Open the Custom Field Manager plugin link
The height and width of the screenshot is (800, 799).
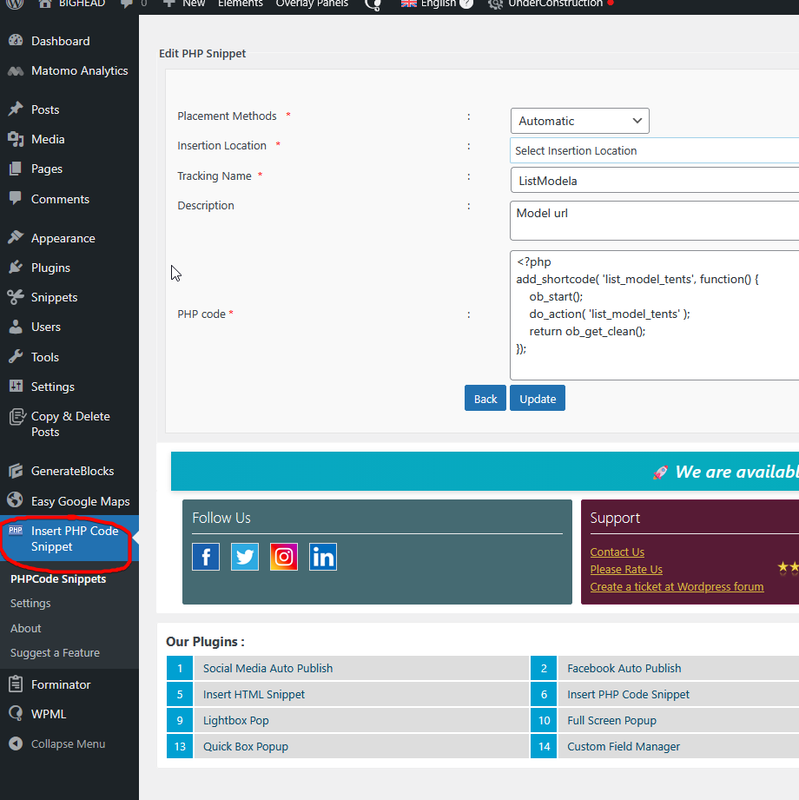click(x=623, y=746)
